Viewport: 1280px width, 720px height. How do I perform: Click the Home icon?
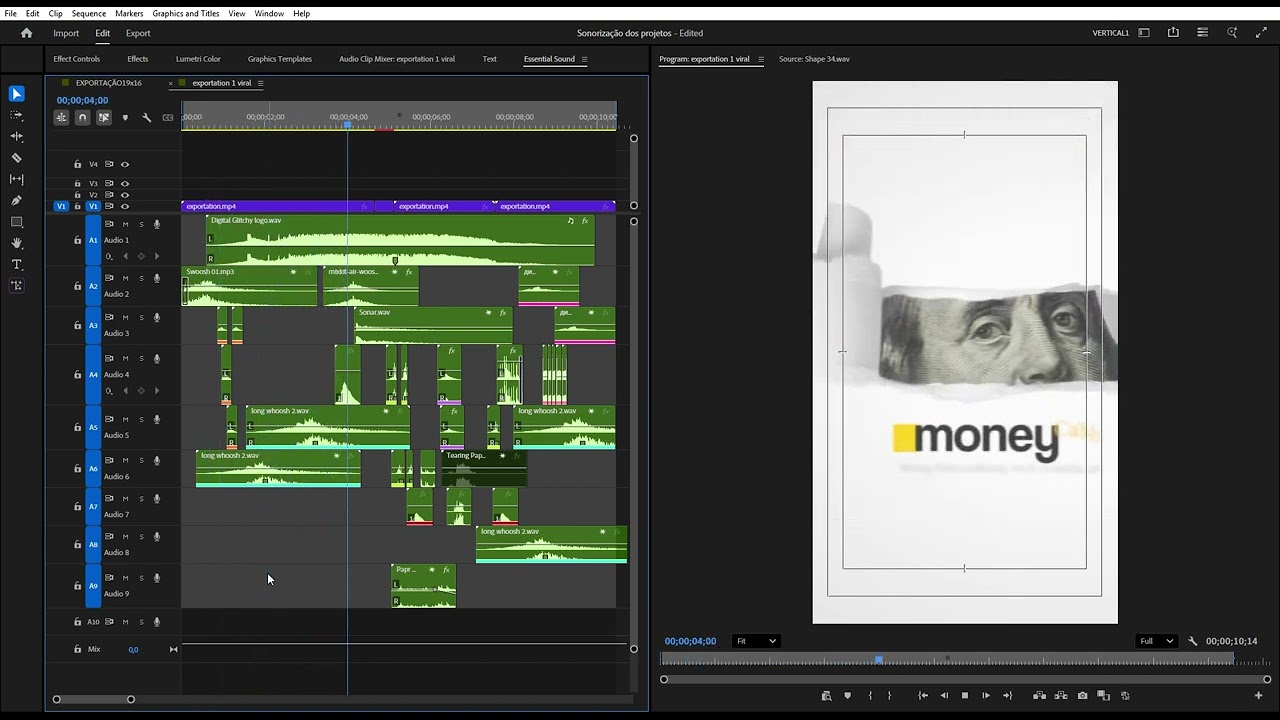[27, 33]
